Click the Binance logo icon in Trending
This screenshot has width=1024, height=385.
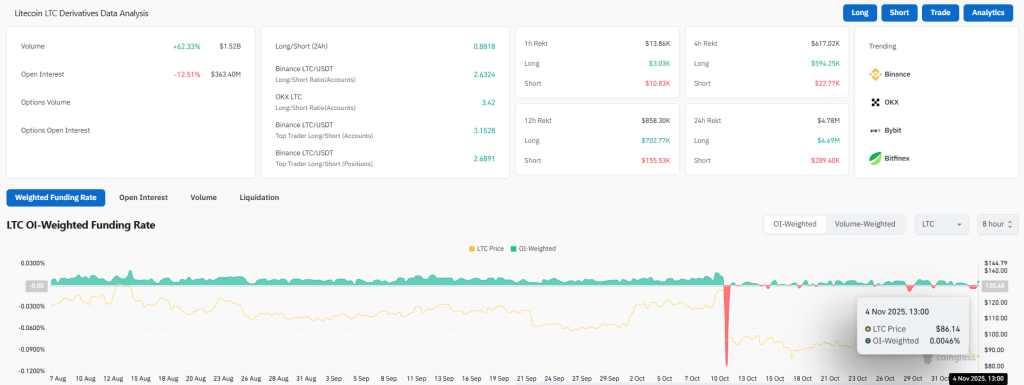pyautogui.click(x=875, y=74)
